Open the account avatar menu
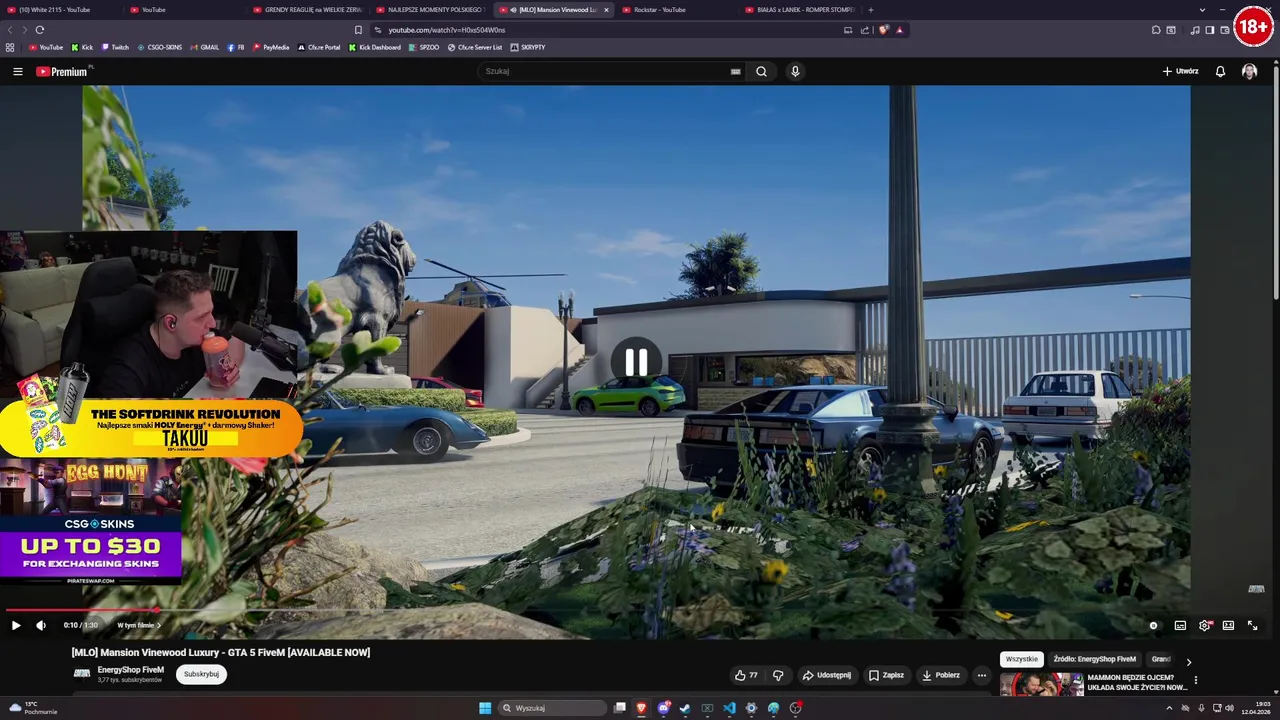This screenshot has height=720, width=1280. (1249, 71)
